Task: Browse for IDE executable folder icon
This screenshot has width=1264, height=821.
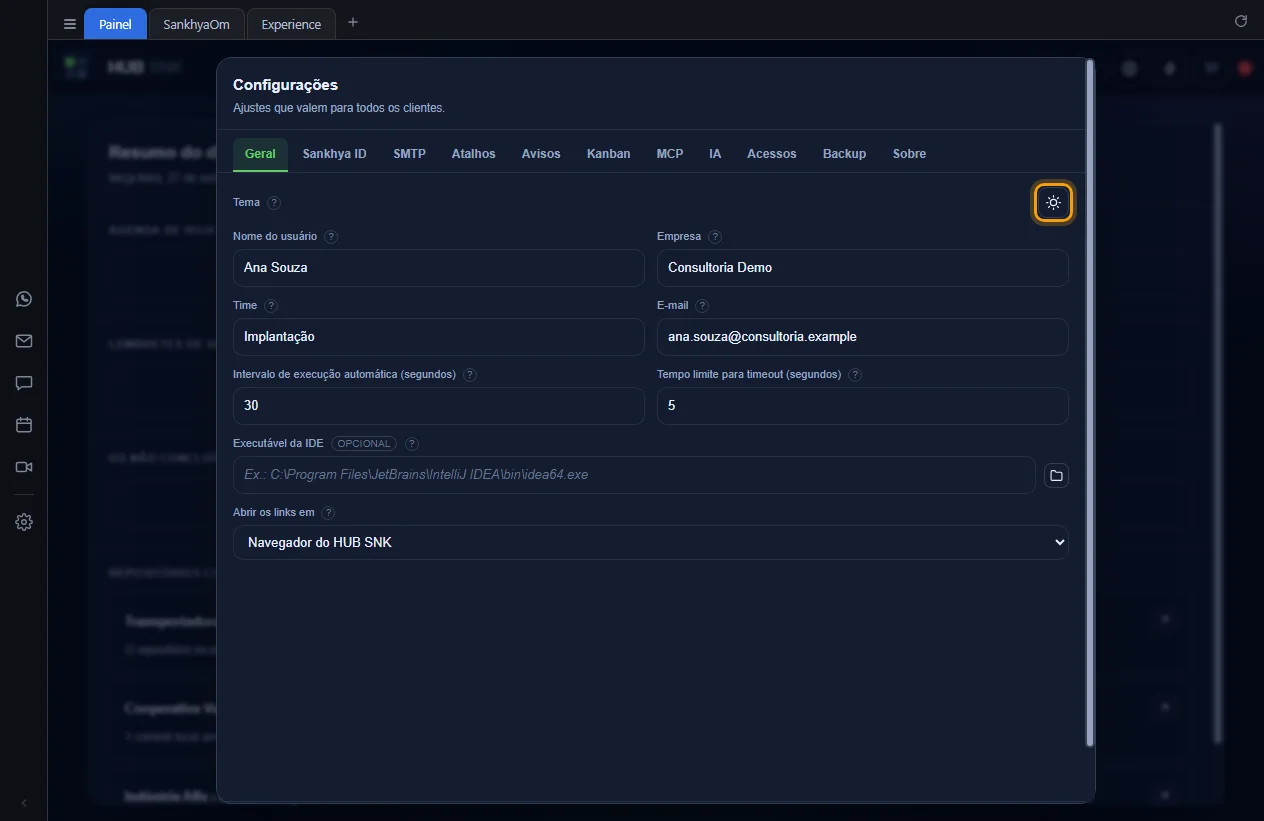Action: tap(1056, 475)
